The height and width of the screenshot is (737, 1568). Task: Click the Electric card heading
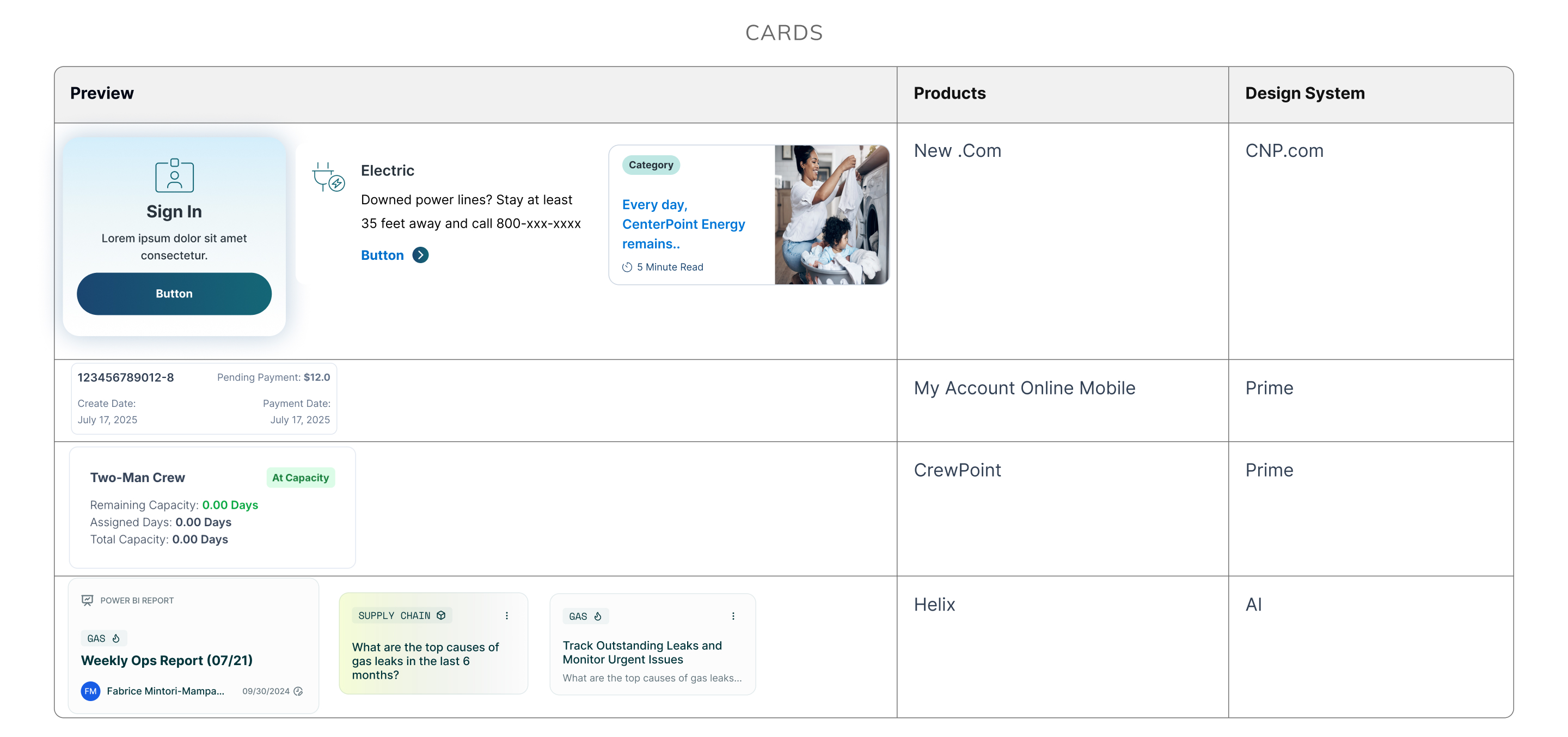[x=387, y=170]
